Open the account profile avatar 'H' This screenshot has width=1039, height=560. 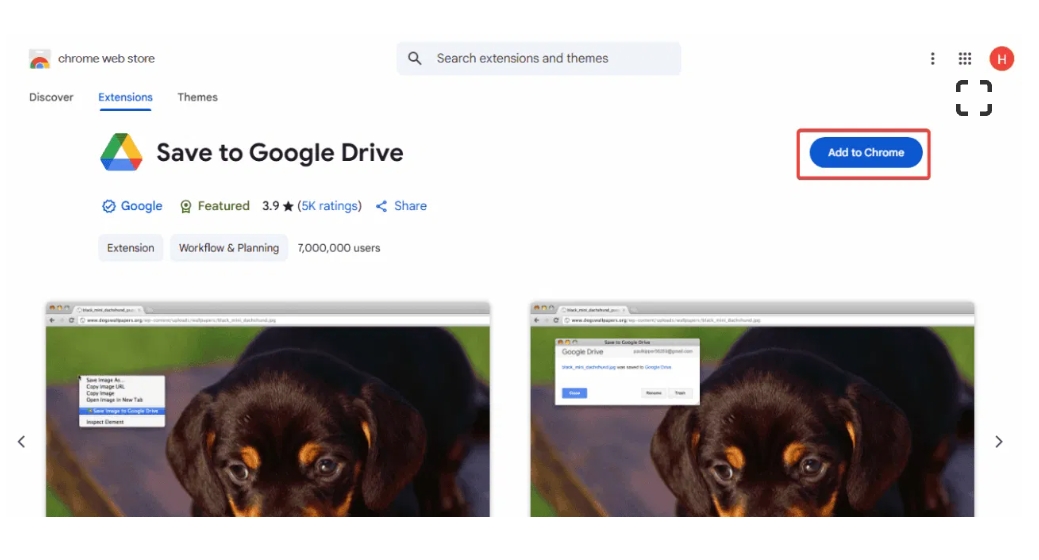1001,59
